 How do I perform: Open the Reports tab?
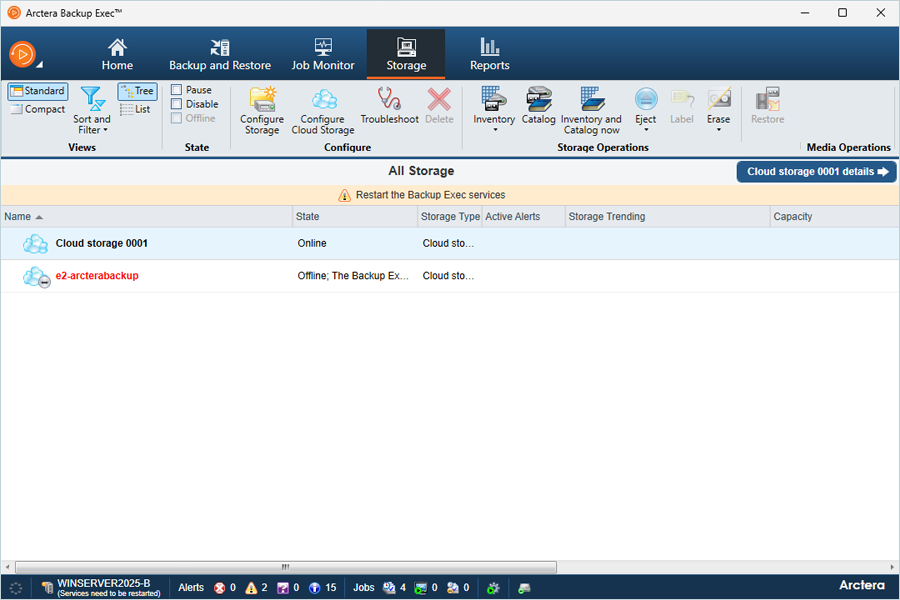coord(490,55)
